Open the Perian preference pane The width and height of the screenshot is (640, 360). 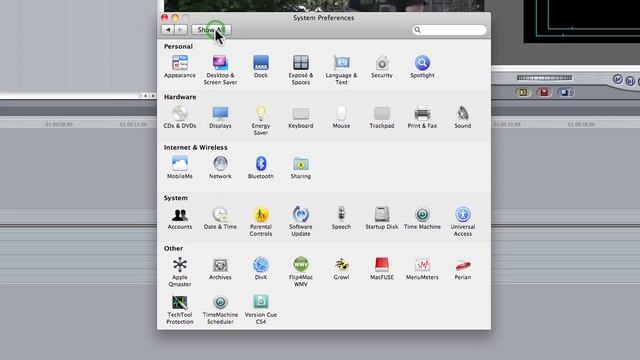tap(462, 269)
